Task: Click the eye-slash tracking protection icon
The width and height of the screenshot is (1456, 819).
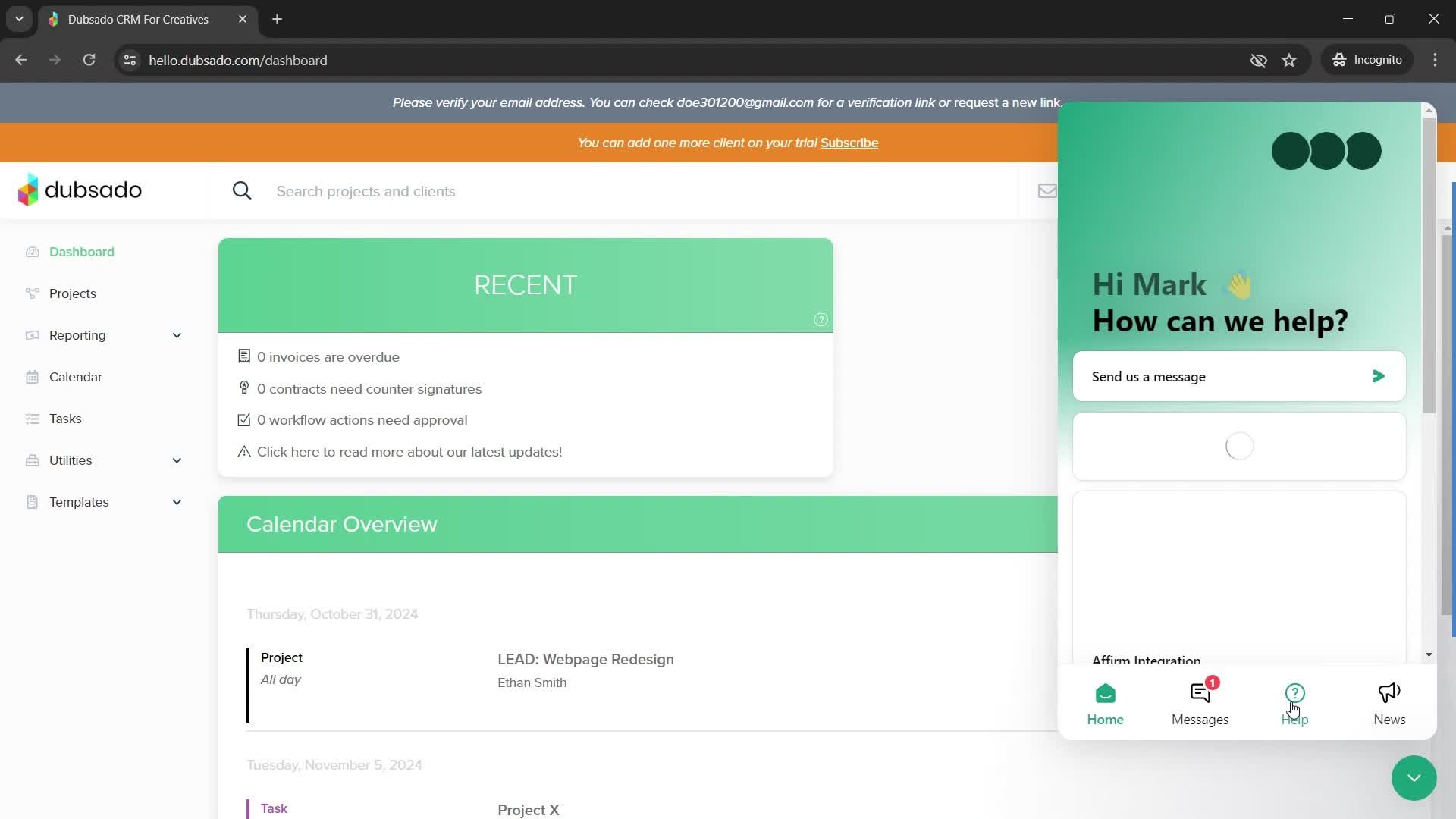Action: point(1258,60)
